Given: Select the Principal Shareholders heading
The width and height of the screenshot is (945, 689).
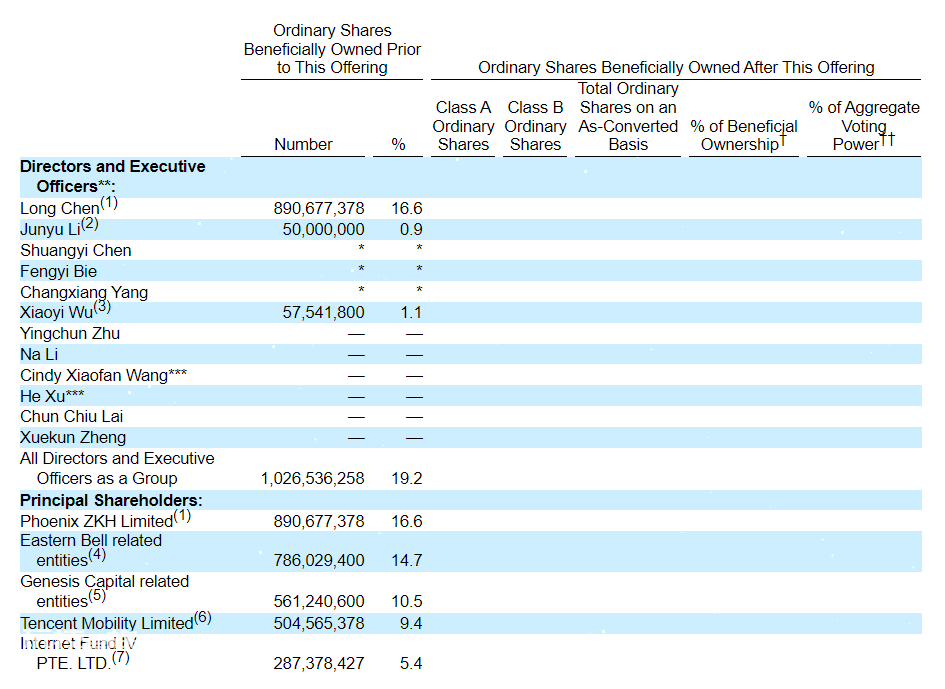Looking at the screenshot, I should point(111,500).
